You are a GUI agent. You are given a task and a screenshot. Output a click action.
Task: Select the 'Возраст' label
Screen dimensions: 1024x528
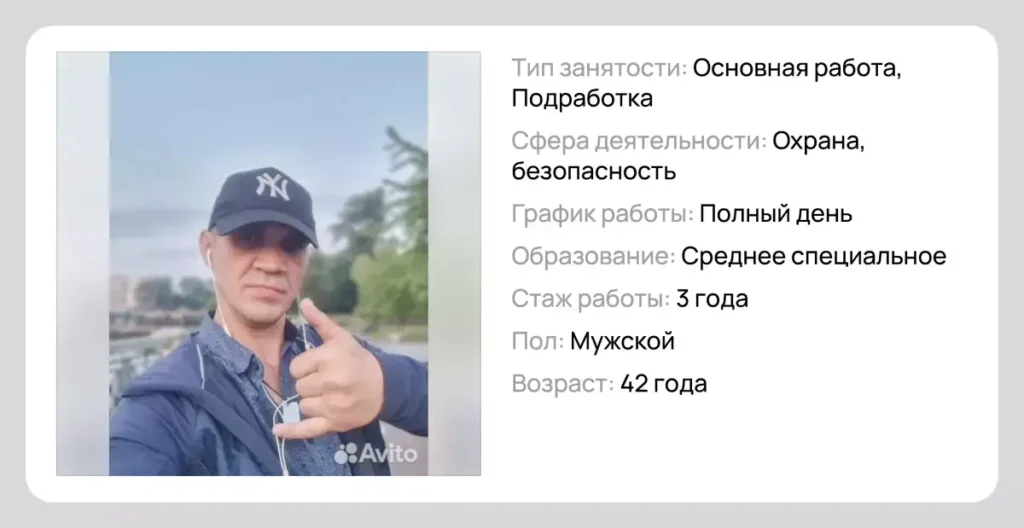pos(562,384)
